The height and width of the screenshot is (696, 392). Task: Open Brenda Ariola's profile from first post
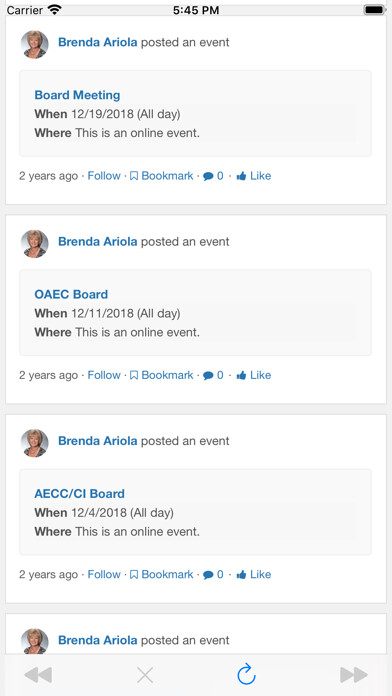coord(98,43)
